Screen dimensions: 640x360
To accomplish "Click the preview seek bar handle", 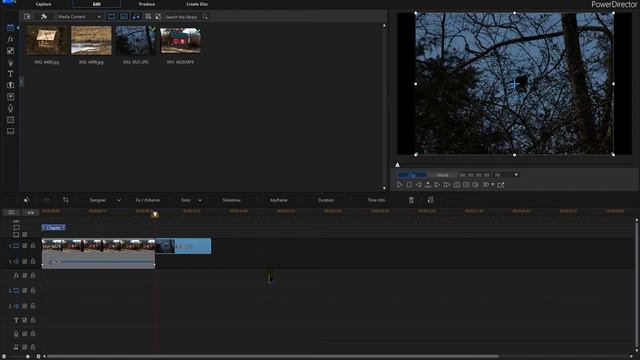I will [x=397, y=165].
